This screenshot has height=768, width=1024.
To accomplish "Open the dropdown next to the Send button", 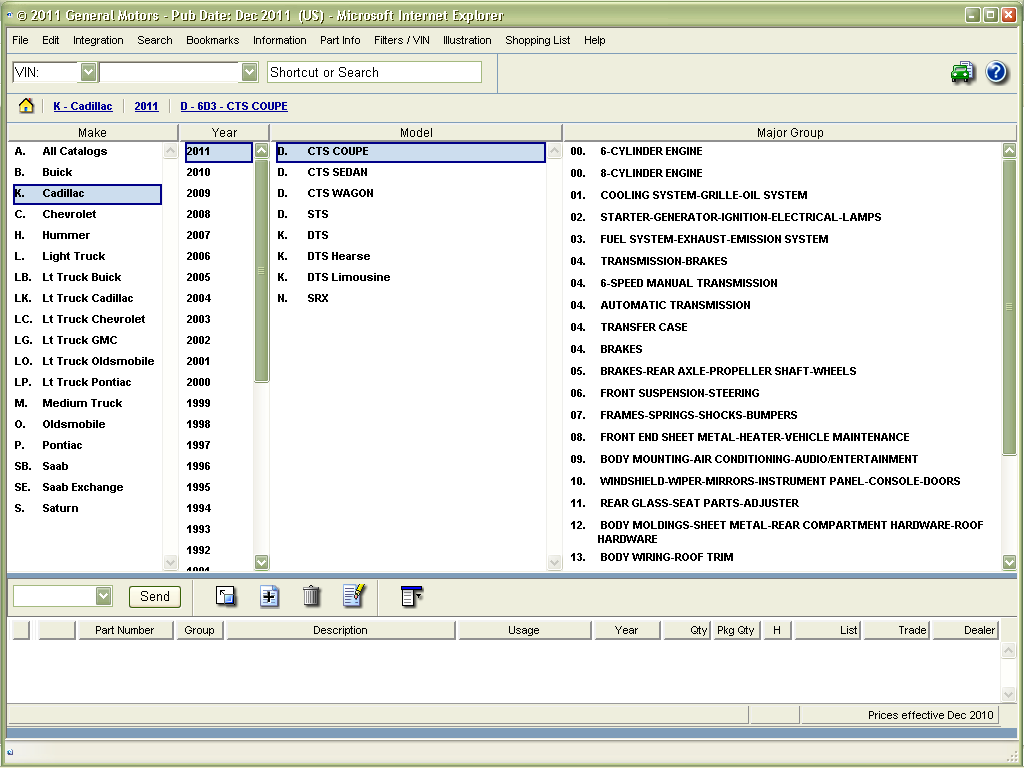I will (x=103, y=596).
